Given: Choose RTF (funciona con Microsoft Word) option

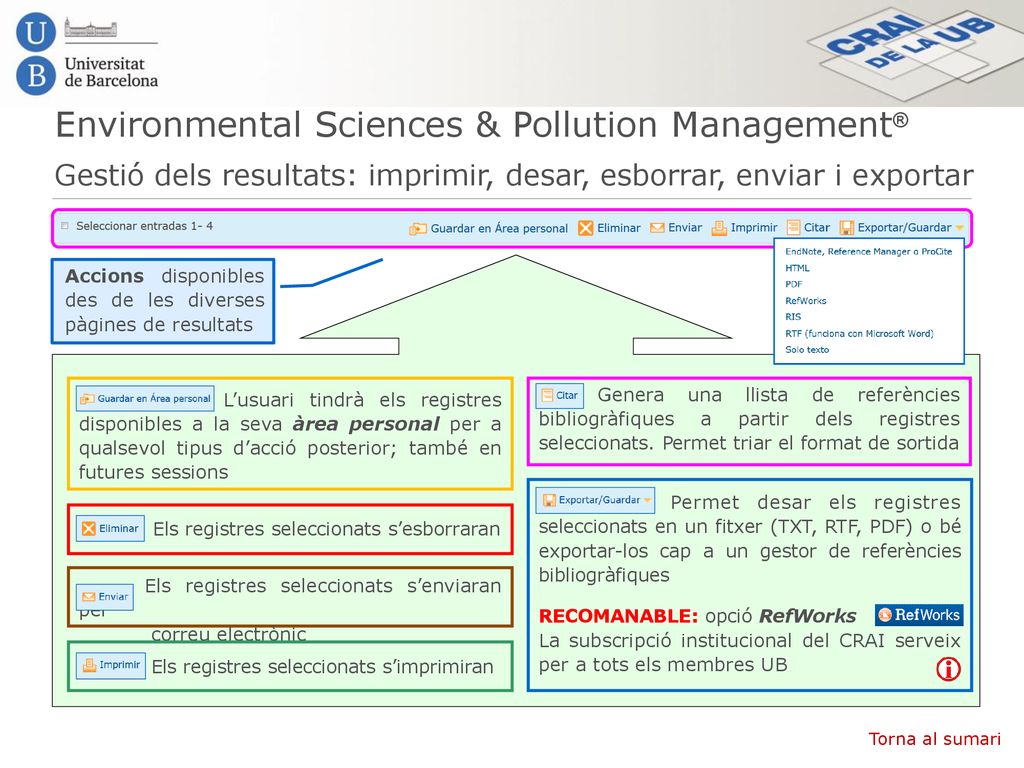Looking at the screenshot, I should coord(859,333).
